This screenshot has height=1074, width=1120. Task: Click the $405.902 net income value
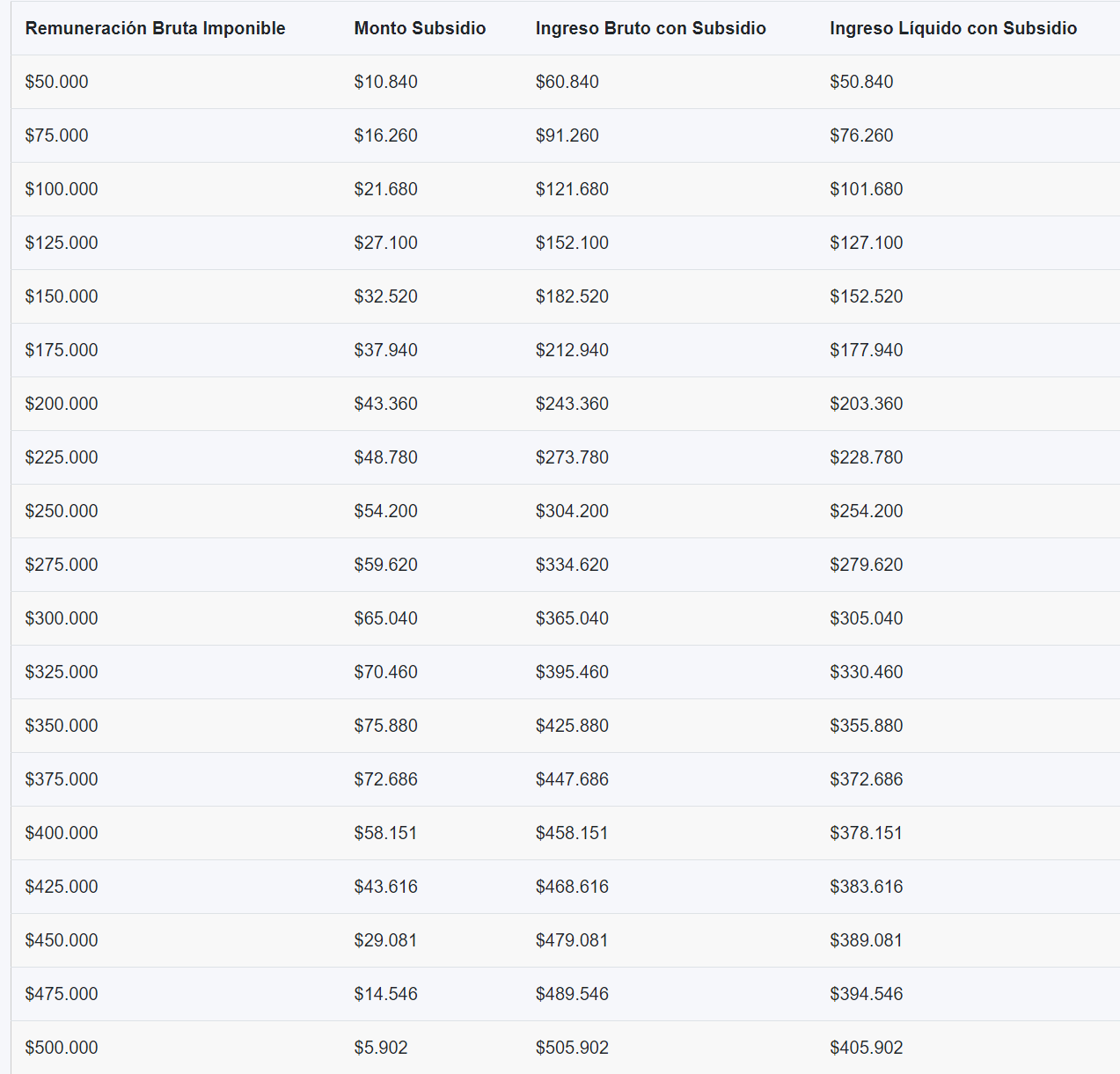pos(866,1048)
